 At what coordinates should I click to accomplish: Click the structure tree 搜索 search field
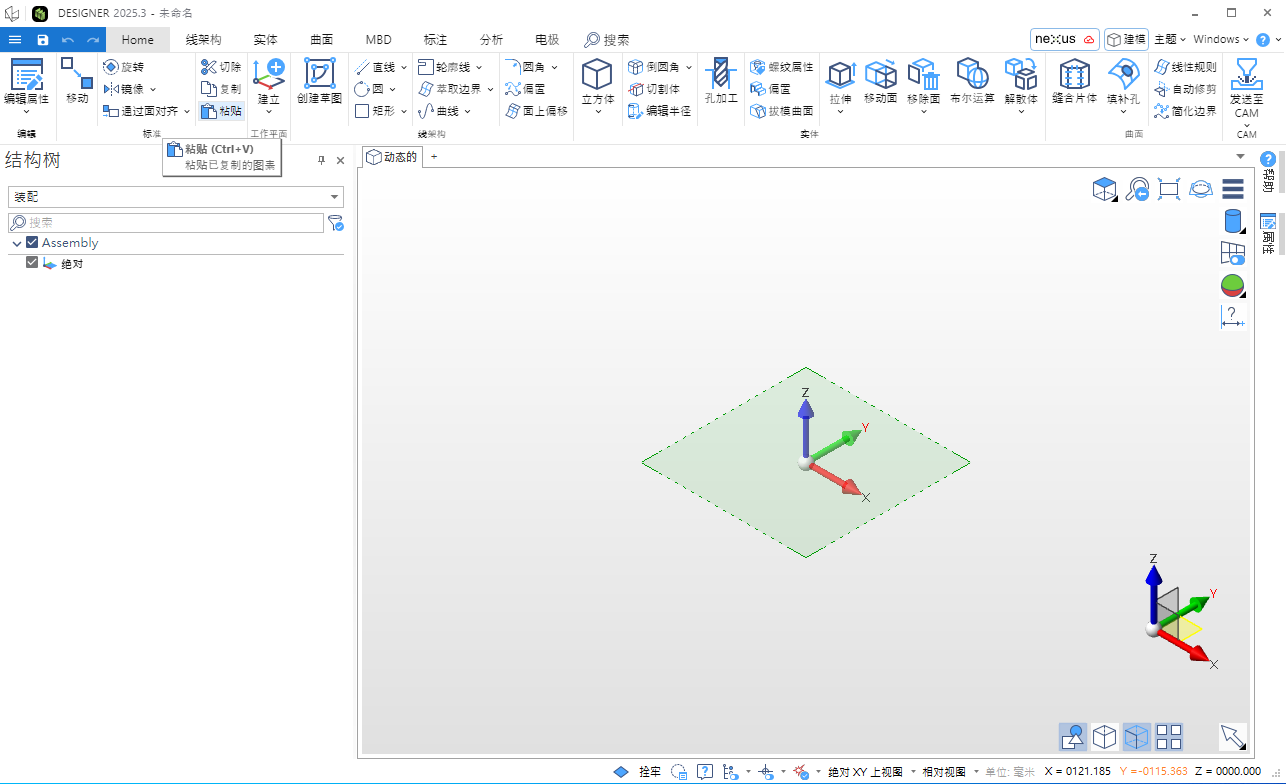166,223
